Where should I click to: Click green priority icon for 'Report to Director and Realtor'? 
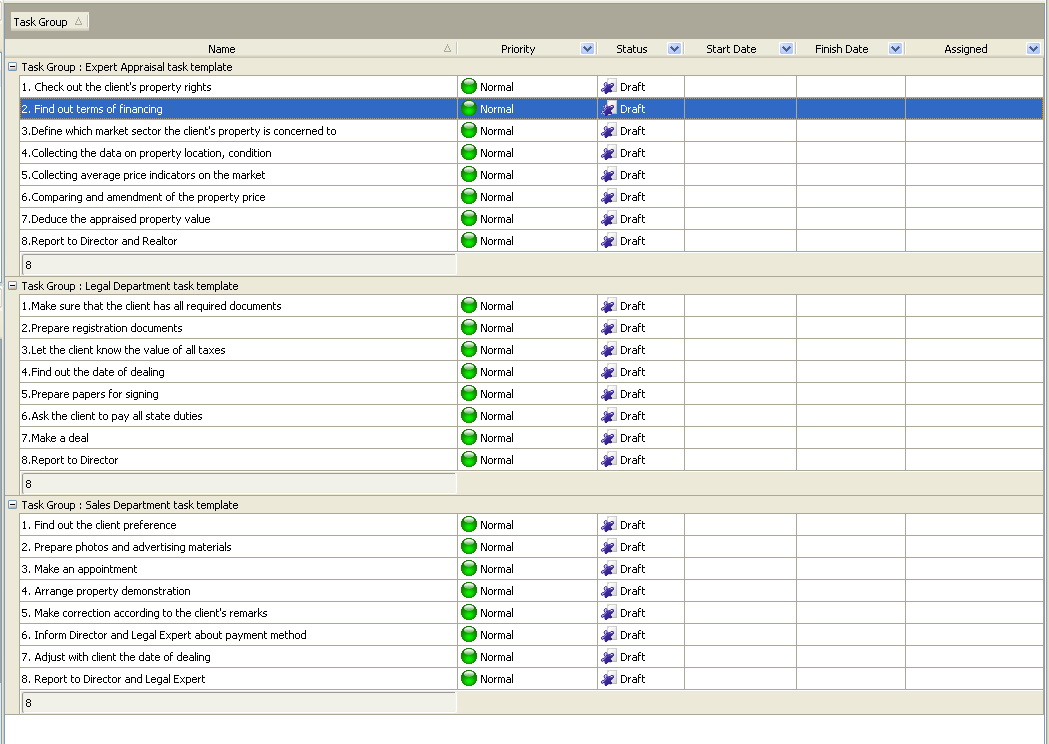[469, 241]
